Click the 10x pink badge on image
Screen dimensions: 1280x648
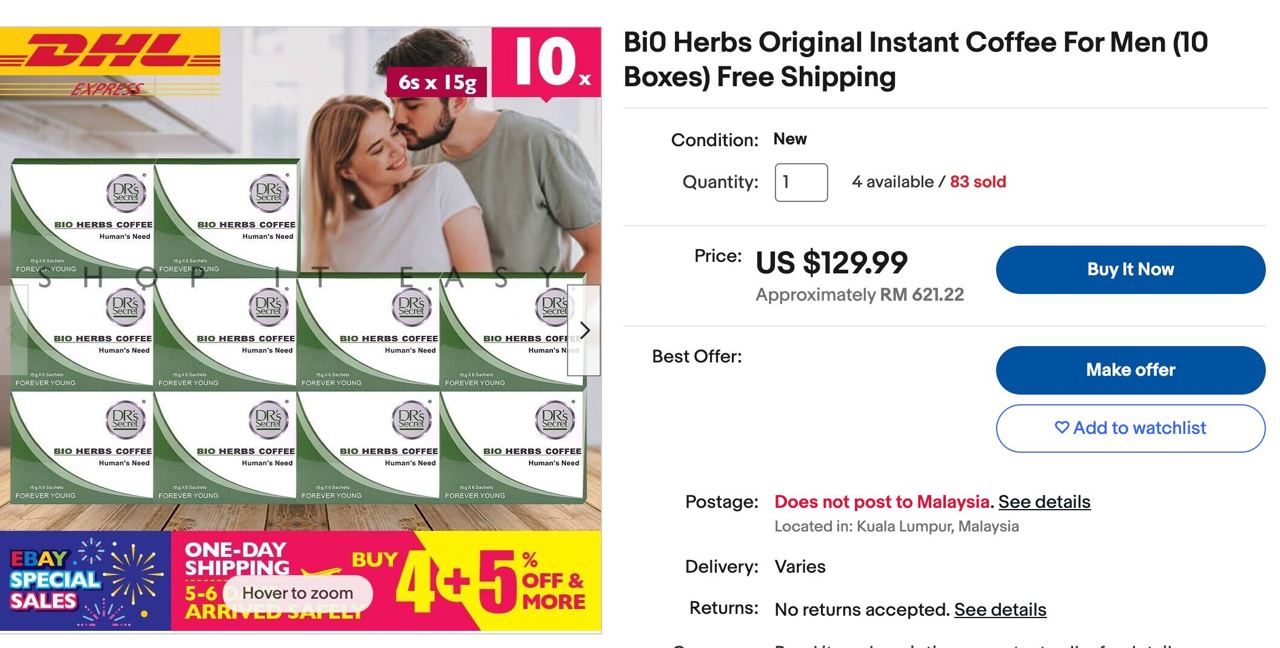[x=546, y=63]
